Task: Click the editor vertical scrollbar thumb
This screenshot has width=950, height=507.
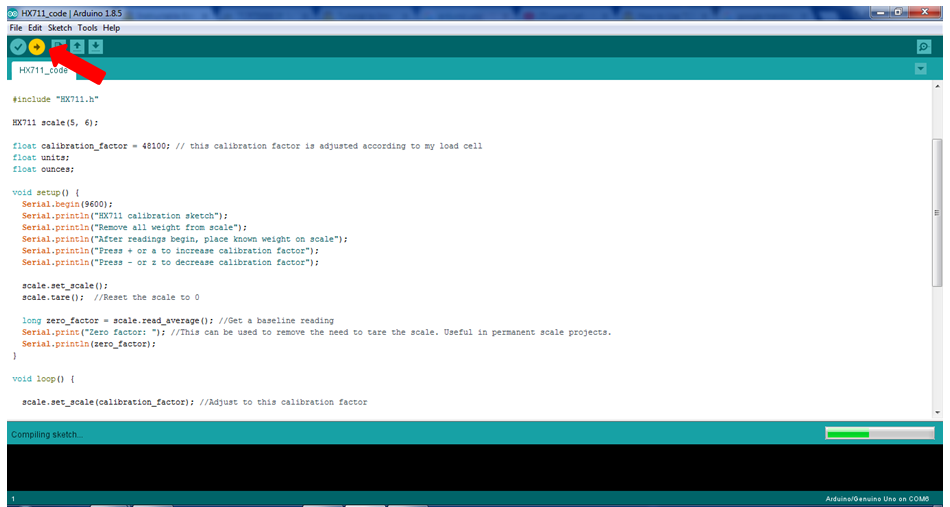Action: pos(937,213)
